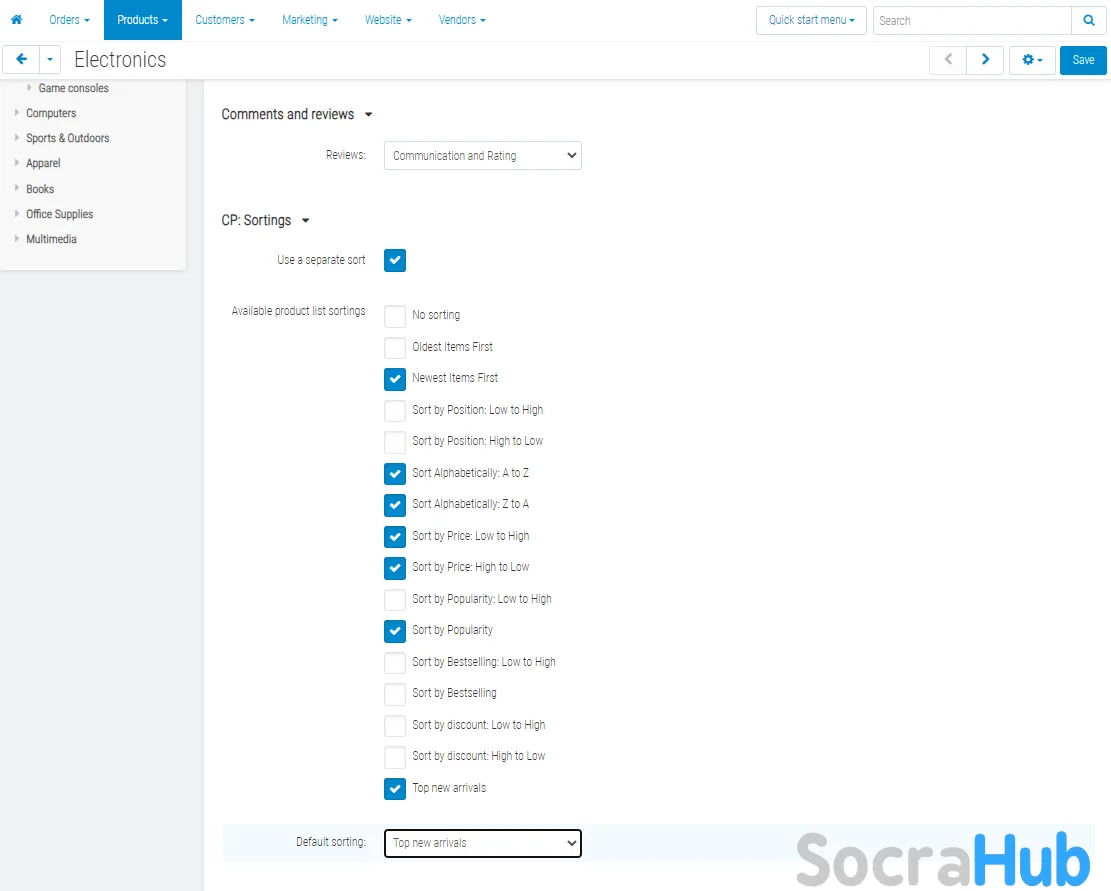
Task: Click the back arrow button
Action: pyautogui.click(x=21, y=60)
